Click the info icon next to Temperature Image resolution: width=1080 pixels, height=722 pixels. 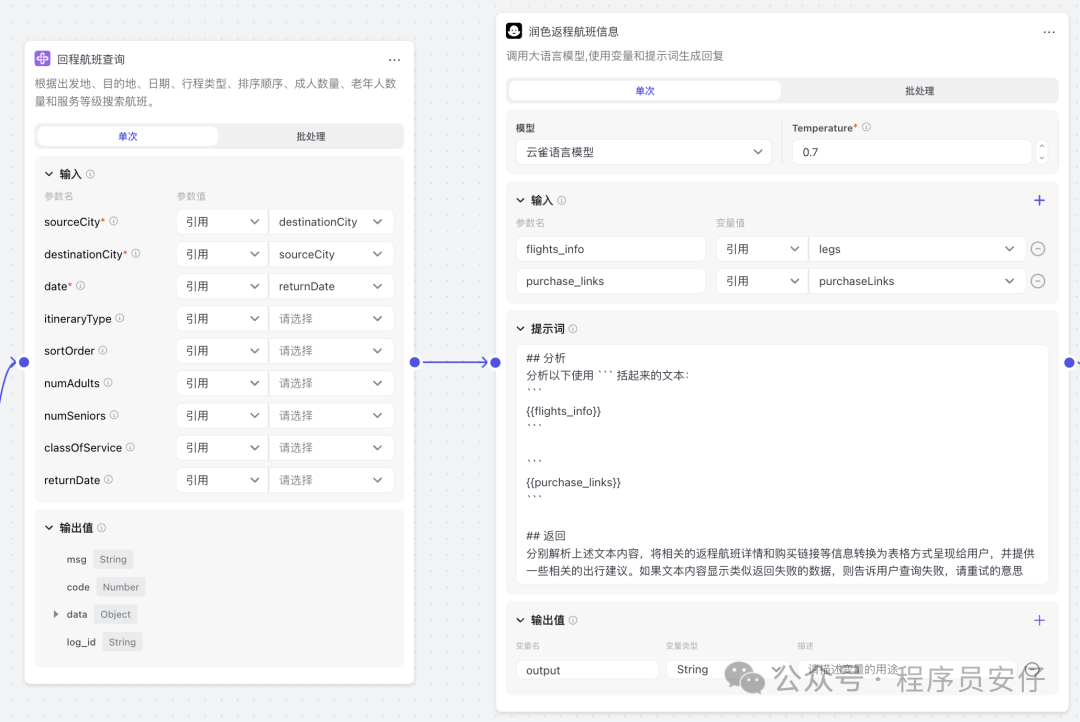click(x=866, y=128)
